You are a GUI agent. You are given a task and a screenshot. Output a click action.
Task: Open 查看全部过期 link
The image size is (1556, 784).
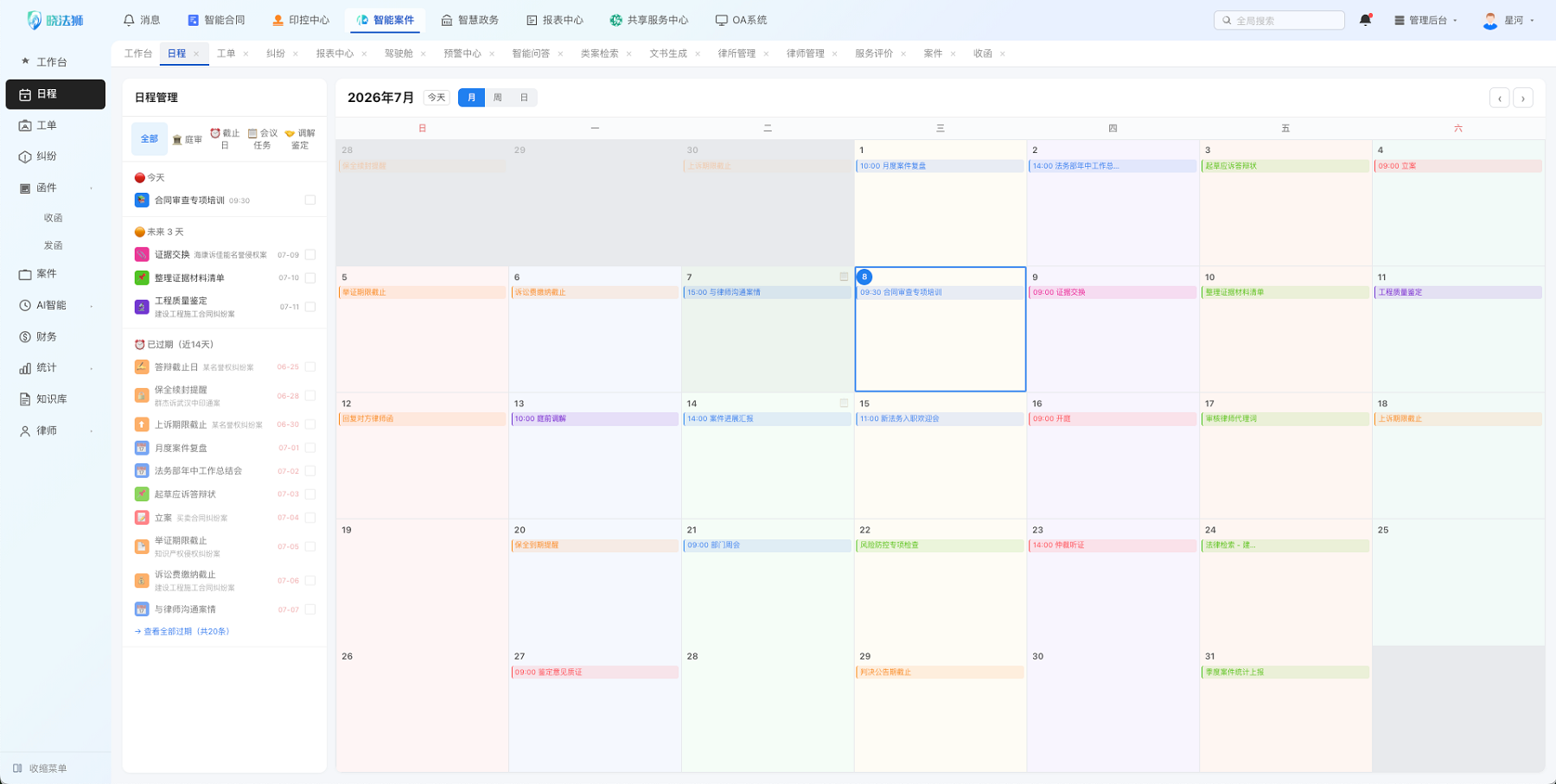coord(182,631)
